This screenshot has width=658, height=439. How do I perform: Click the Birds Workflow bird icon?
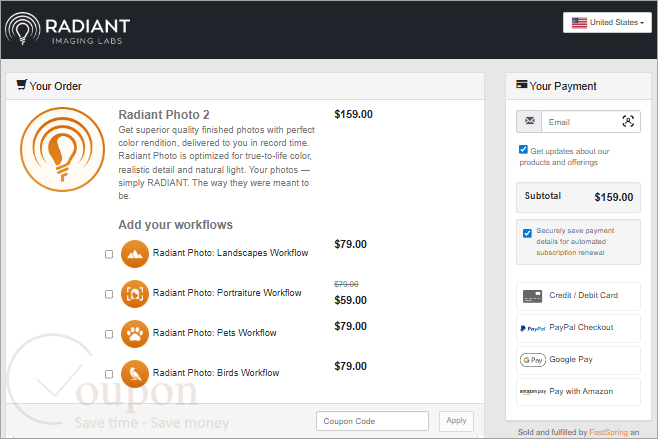tap(135, 374)
